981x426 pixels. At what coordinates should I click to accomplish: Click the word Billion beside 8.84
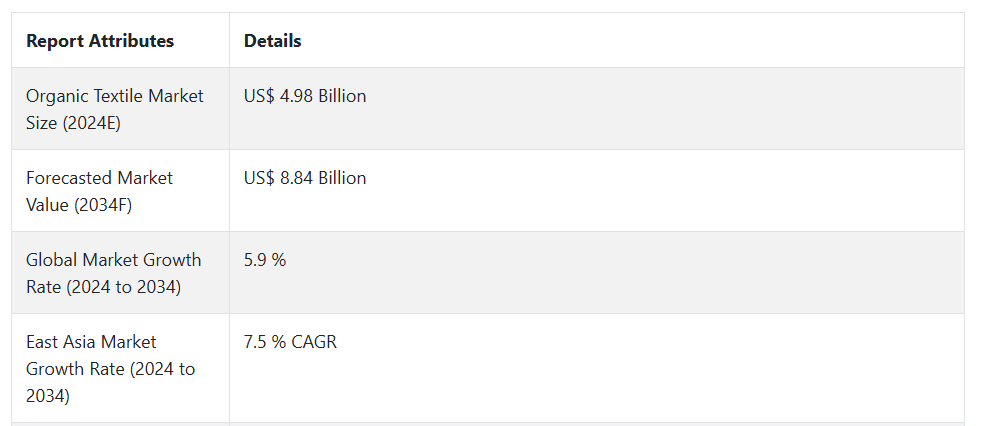tap(342, 178)
